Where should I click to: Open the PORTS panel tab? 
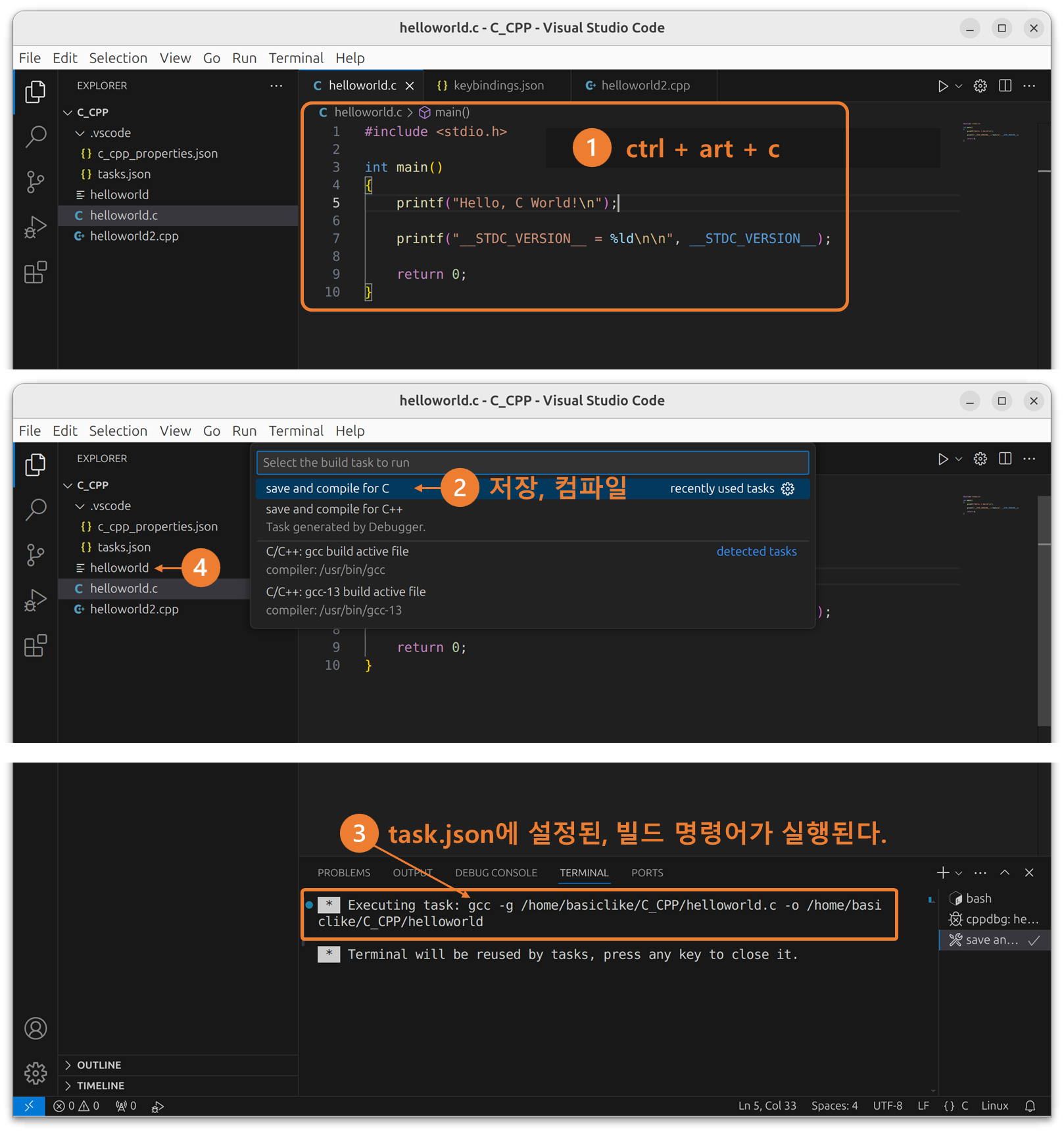[647, 872]
